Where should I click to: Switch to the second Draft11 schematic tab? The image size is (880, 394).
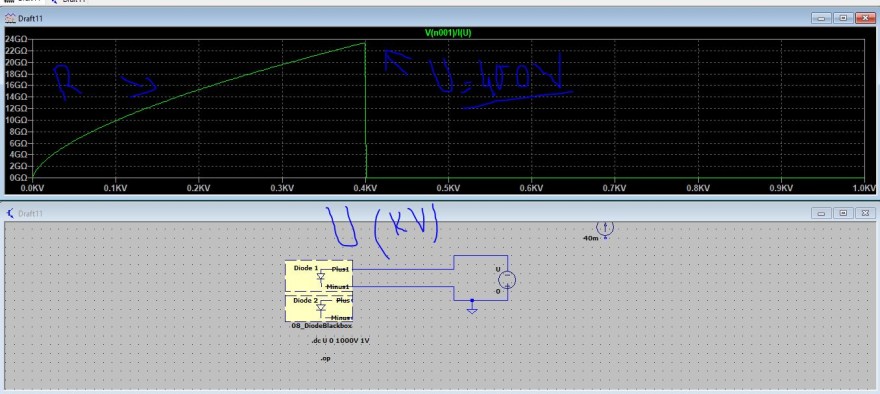point(67,2)
